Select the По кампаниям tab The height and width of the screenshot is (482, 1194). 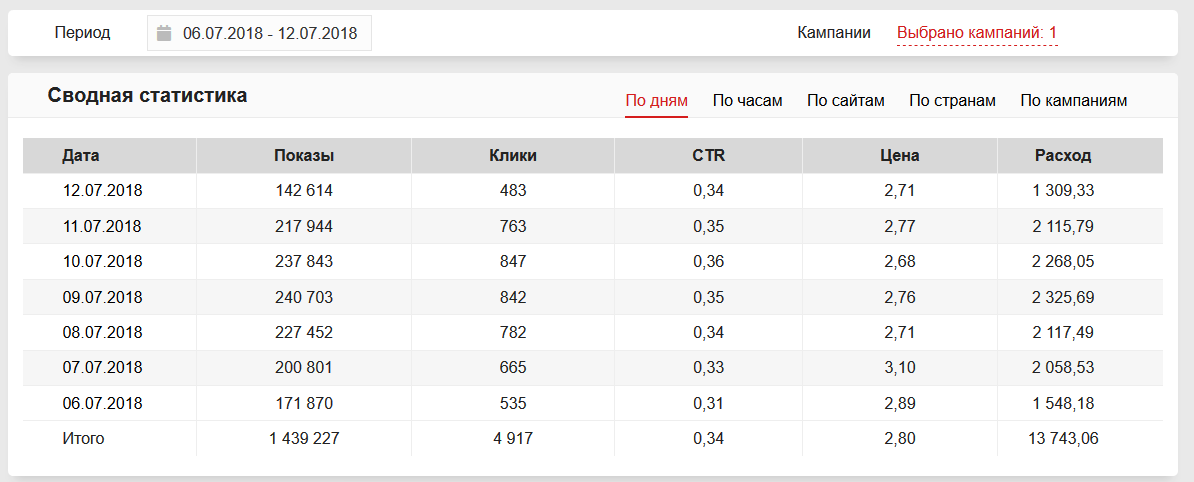[x=1073, y=101]
